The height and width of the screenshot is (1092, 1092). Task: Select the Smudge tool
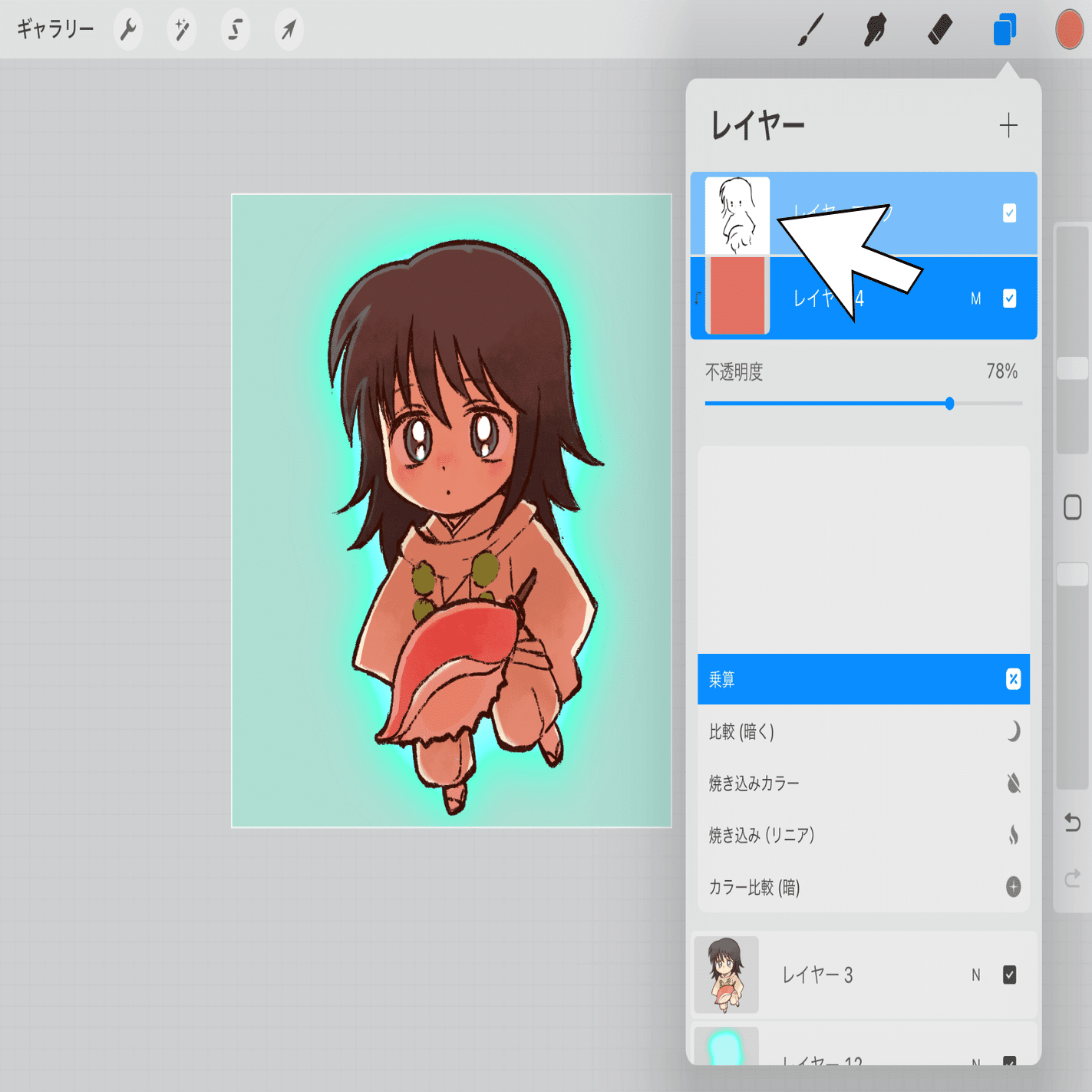(x=875, y=31)
